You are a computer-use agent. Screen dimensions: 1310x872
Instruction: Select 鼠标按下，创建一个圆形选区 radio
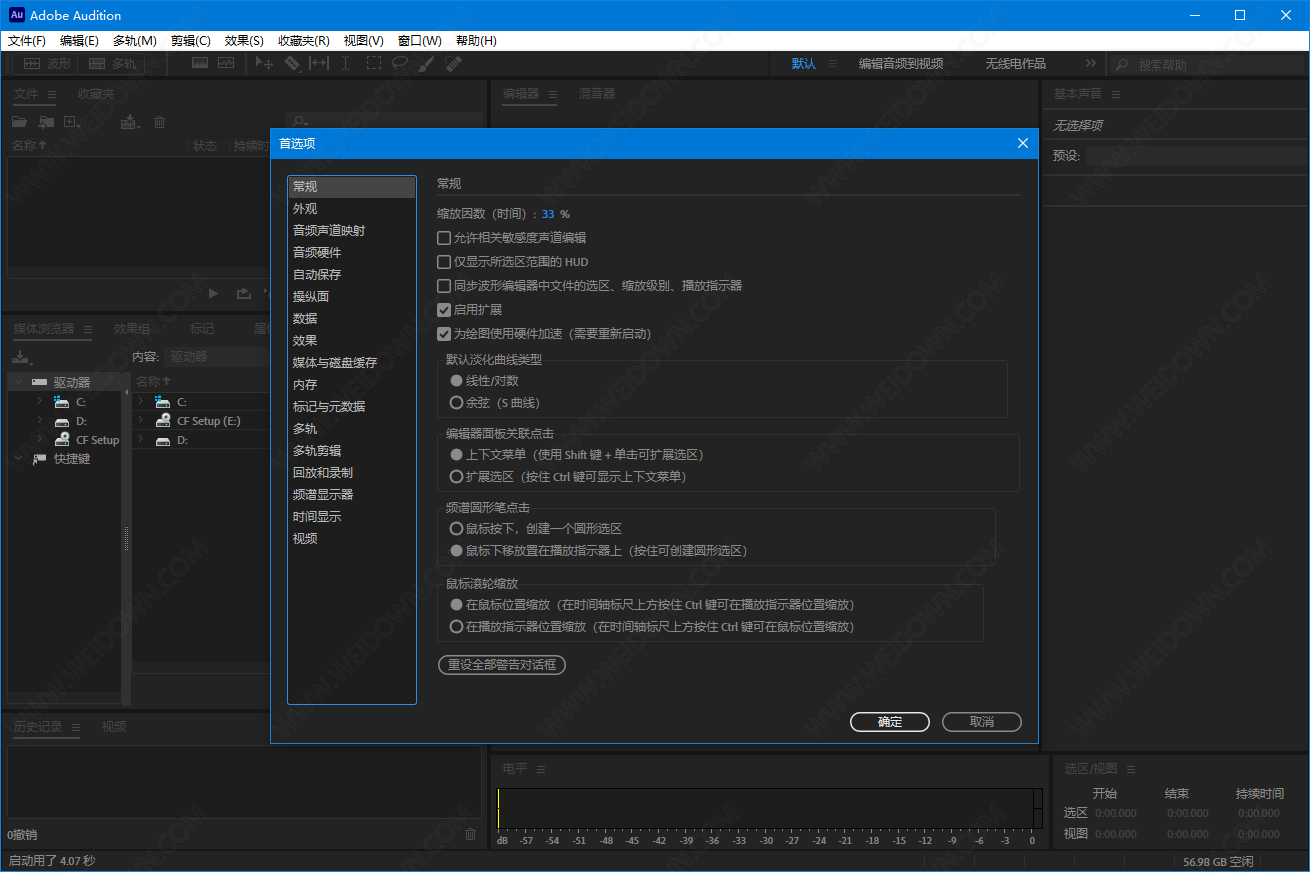click(x=457, y=529)
